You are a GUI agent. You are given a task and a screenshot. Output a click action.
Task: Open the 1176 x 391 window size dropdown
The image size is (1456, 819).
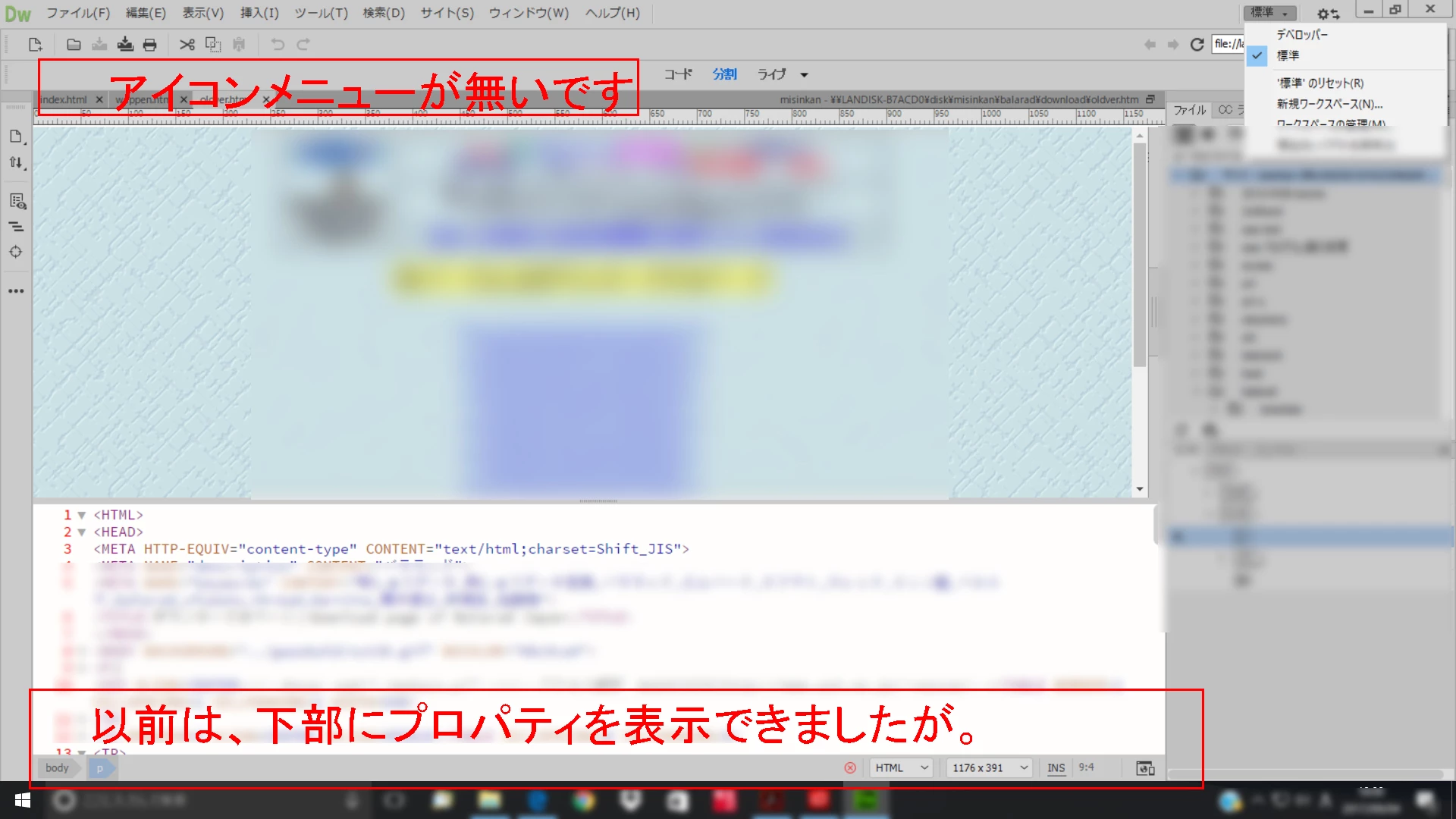coord(989,768)
